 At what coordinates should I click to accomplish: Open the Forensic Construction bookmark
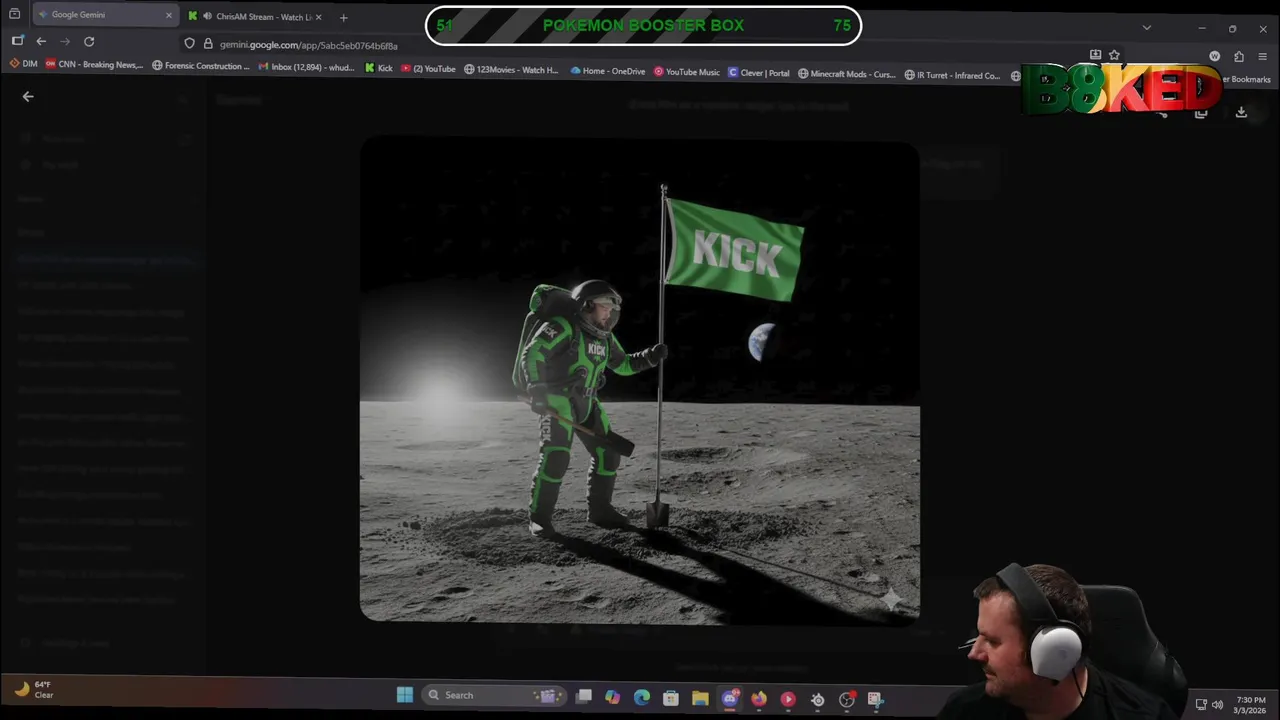(x=201, y=66)
